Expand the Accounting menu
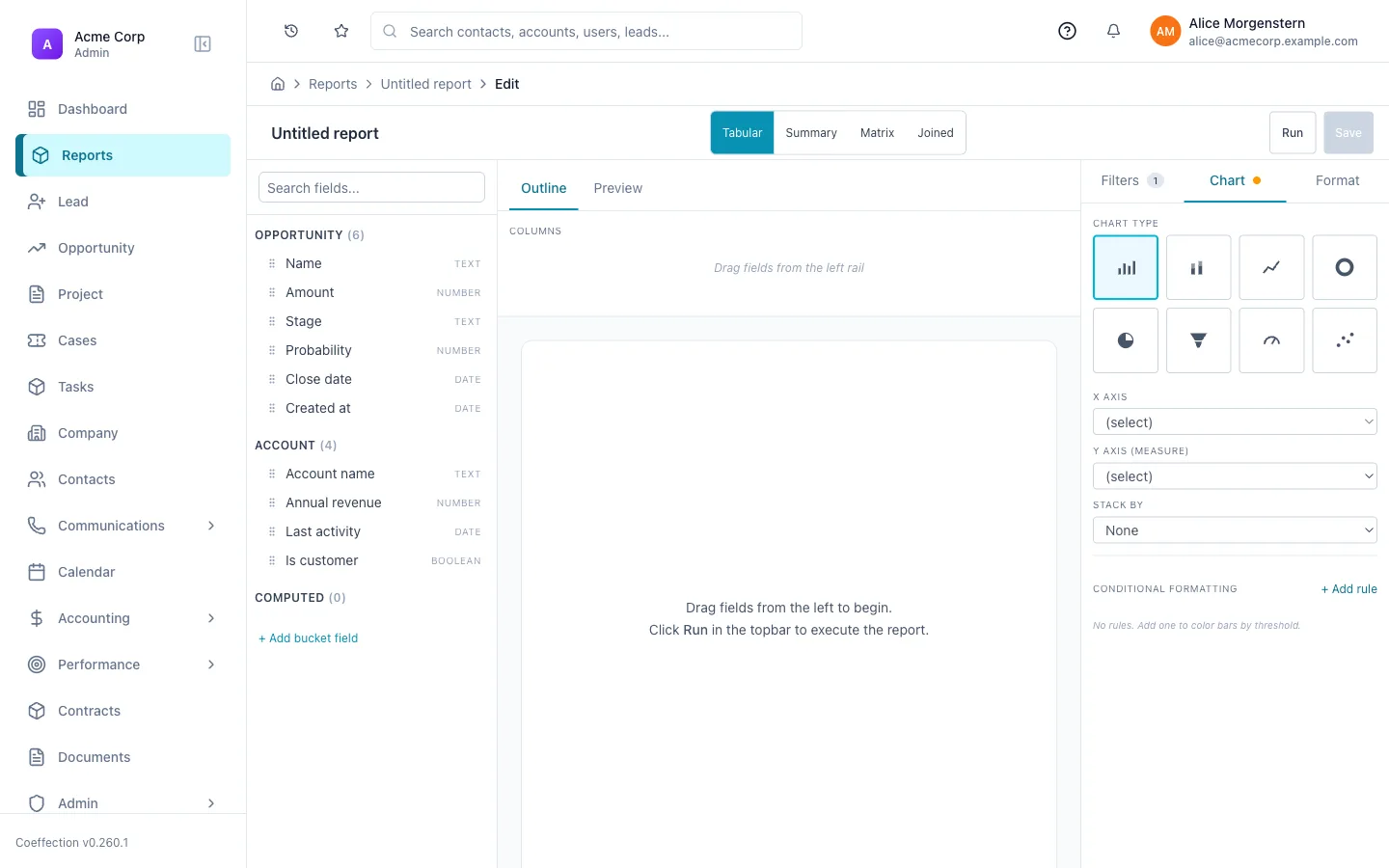Screen dimensions: 1389x868 coord(123,618)
